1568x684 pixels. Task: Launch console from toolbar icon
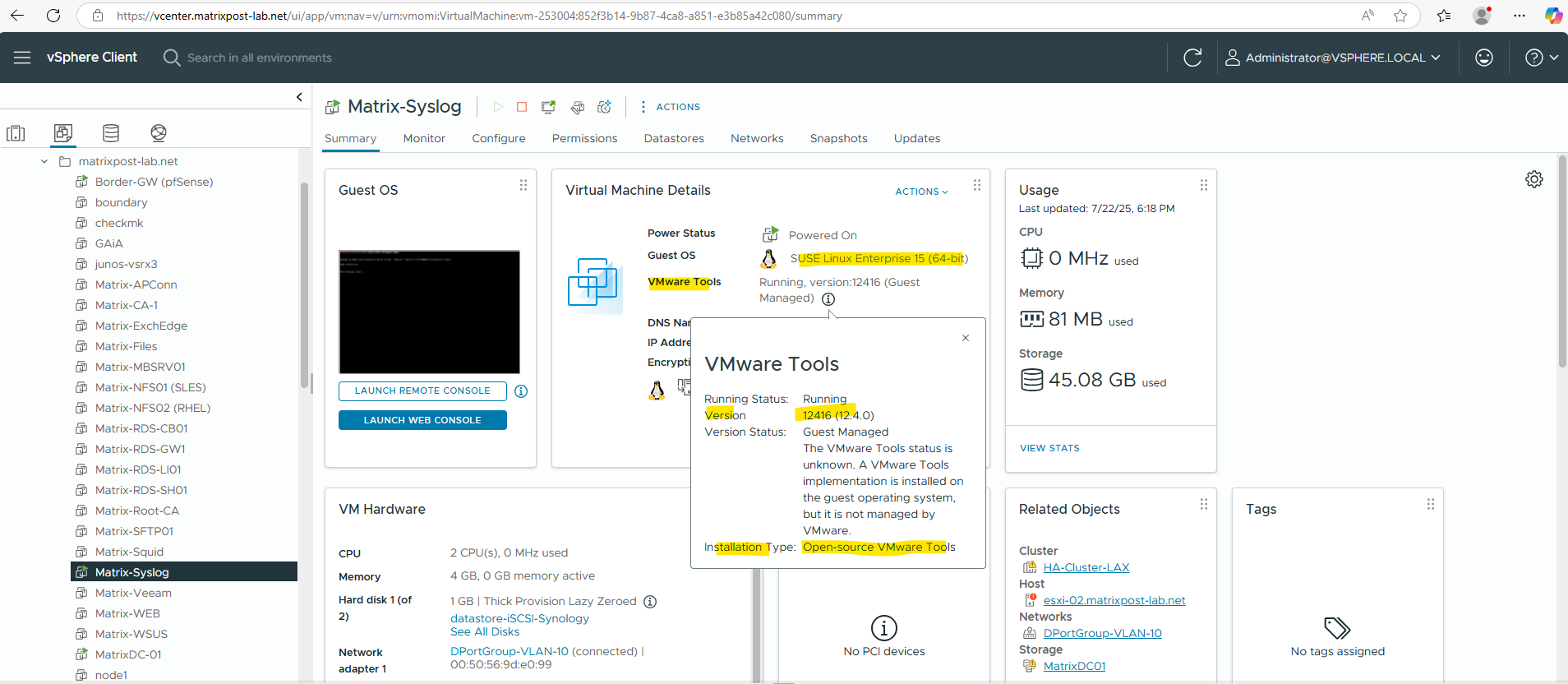548,107
